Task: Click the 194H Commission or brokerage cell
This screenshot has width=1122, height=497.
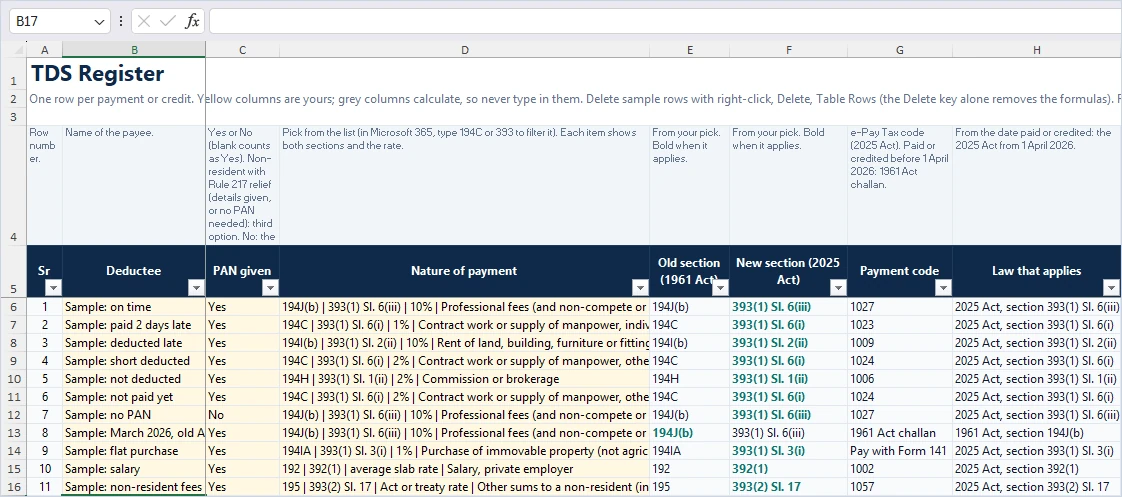Action: [464, 378]
